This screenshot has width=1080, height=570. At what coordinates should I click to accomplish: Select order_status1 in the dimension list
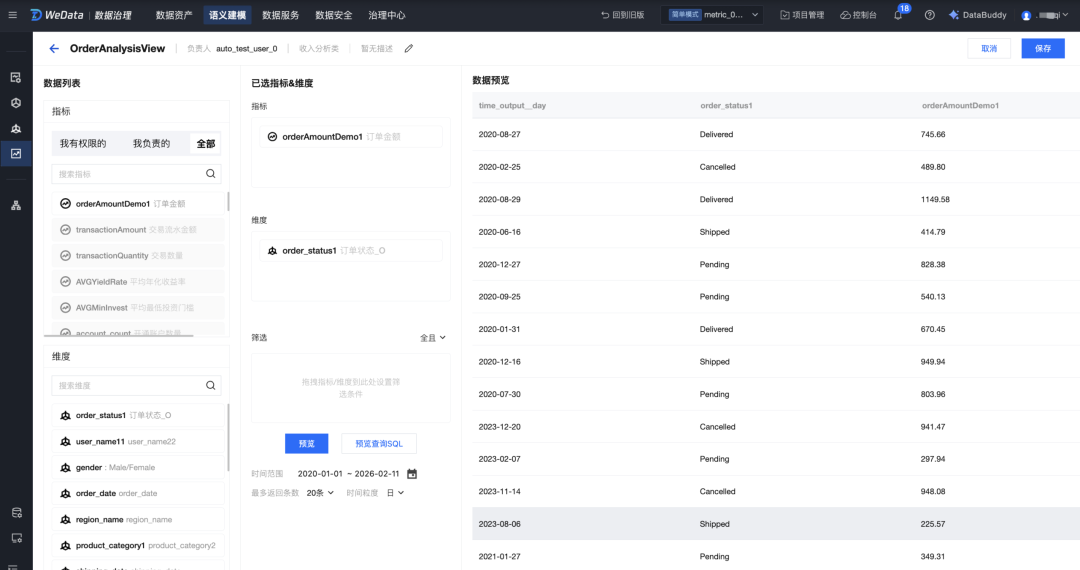[138, 415]
